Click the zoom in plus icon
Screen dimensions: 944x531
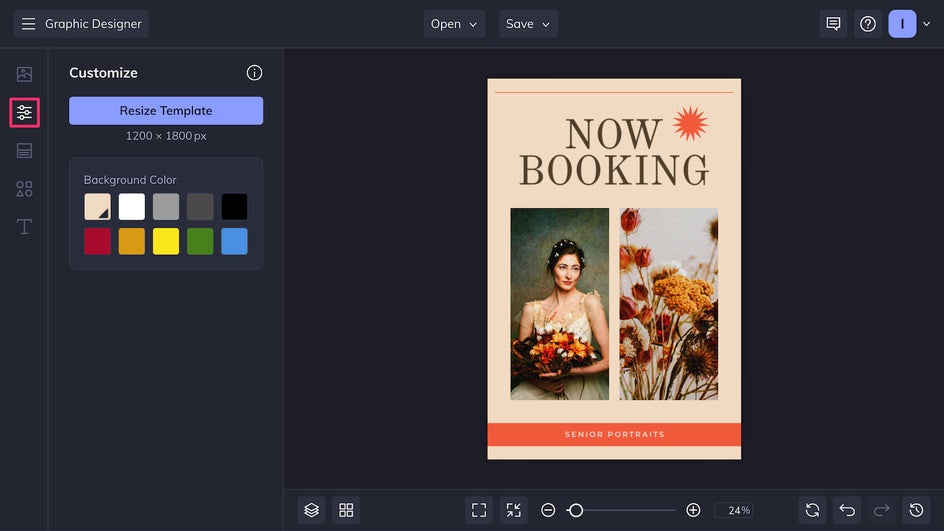[x=693, y=510]
